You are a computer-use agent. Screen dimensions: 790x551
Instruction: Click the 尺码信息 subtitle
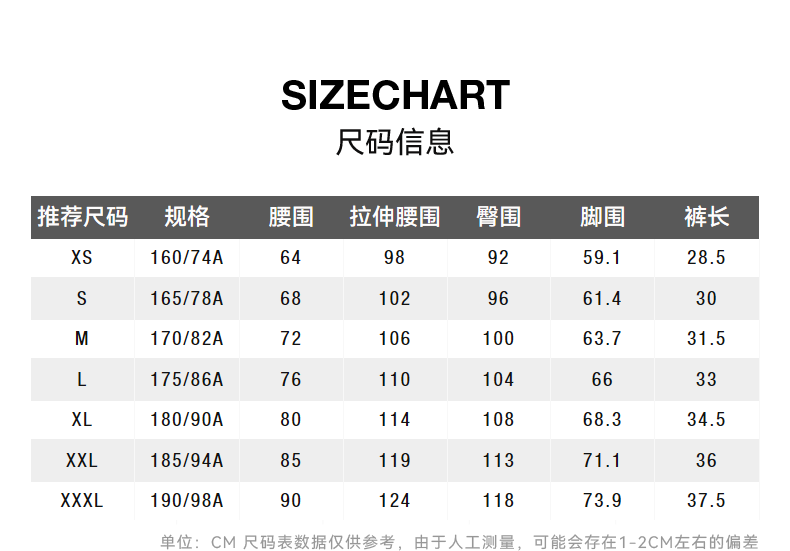pyautogui.click(x=395, y=142)
